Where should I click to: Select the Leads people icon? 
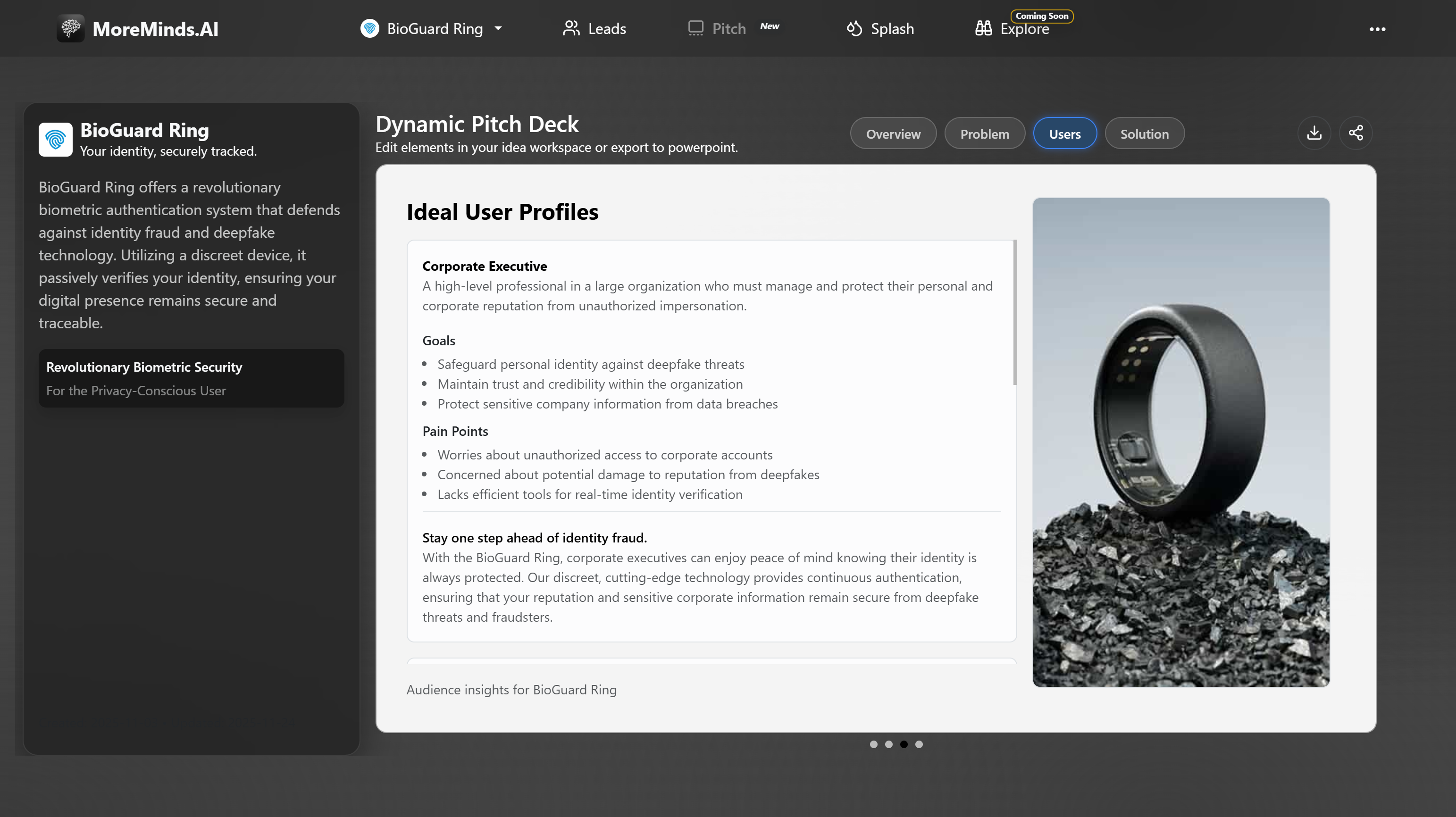(x=571, y=28)
